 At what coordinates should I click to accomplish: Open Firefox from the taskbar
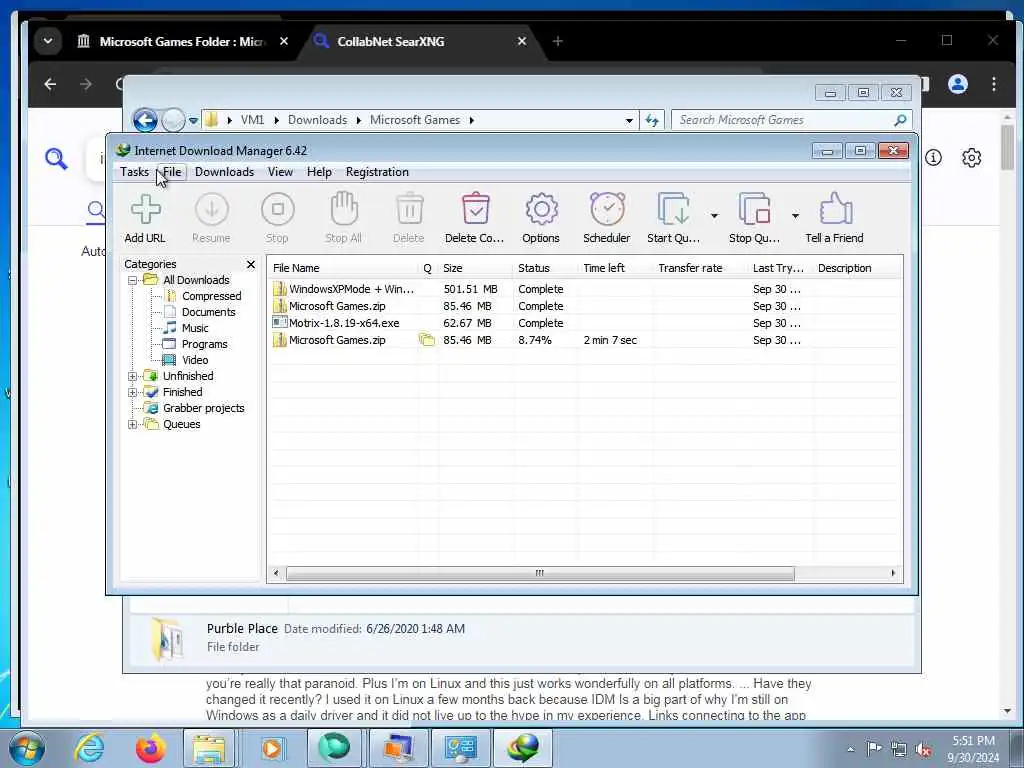(x=150, y=748)
